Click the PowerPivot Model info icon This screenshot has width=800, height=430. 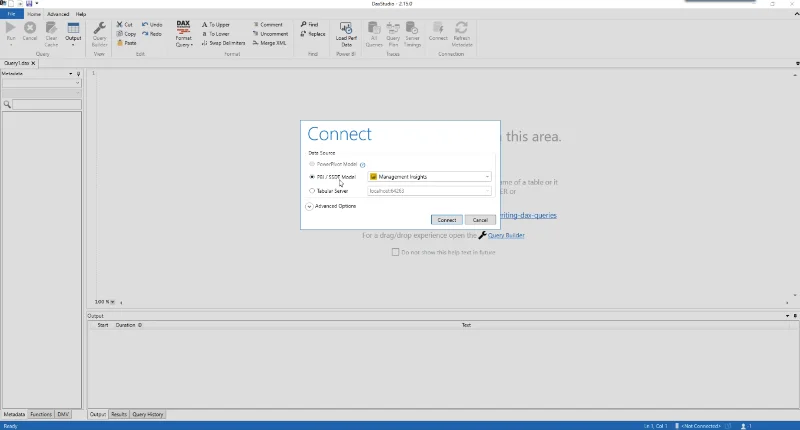363,165
